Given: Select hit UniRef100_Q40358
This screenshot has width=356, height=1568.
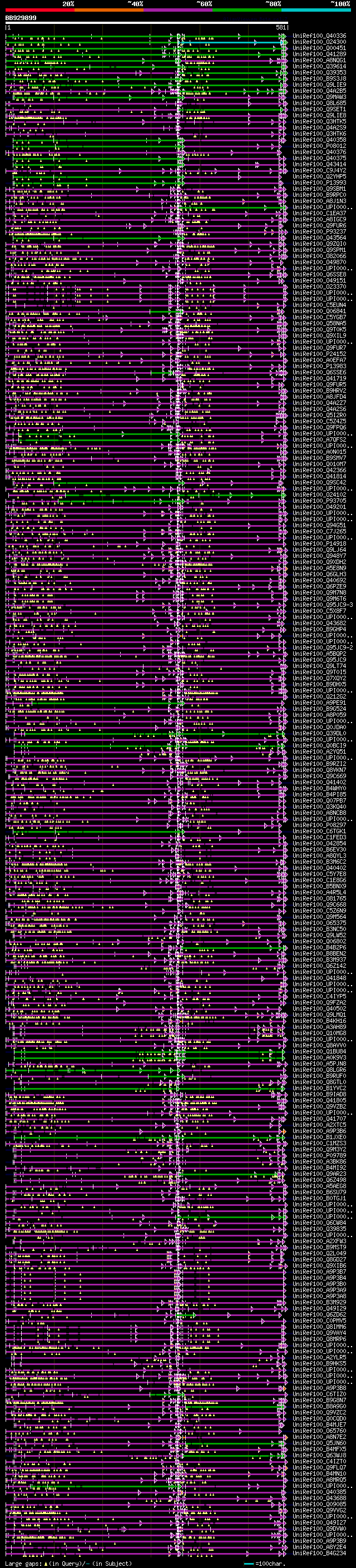Looking at the screenshot, I should point(319,140).
